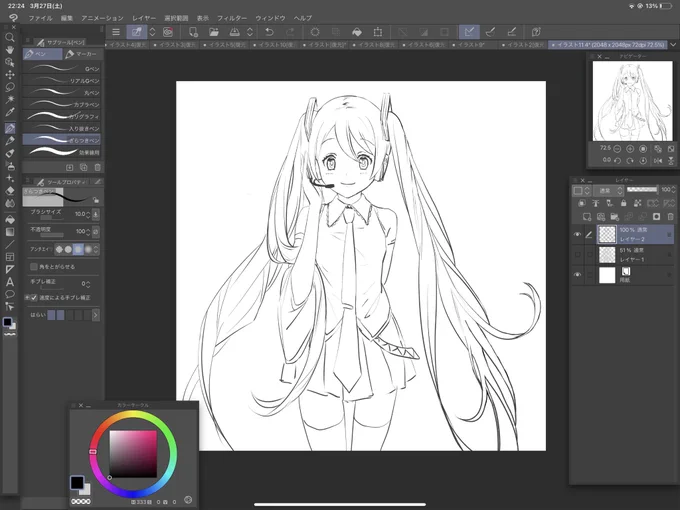Expand the canvas tab list chevron

[673, 45]
